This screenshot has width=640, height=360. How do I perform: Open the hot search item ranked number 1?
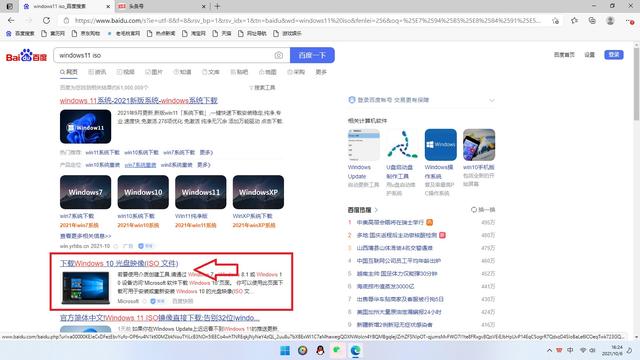coord(390,222)
